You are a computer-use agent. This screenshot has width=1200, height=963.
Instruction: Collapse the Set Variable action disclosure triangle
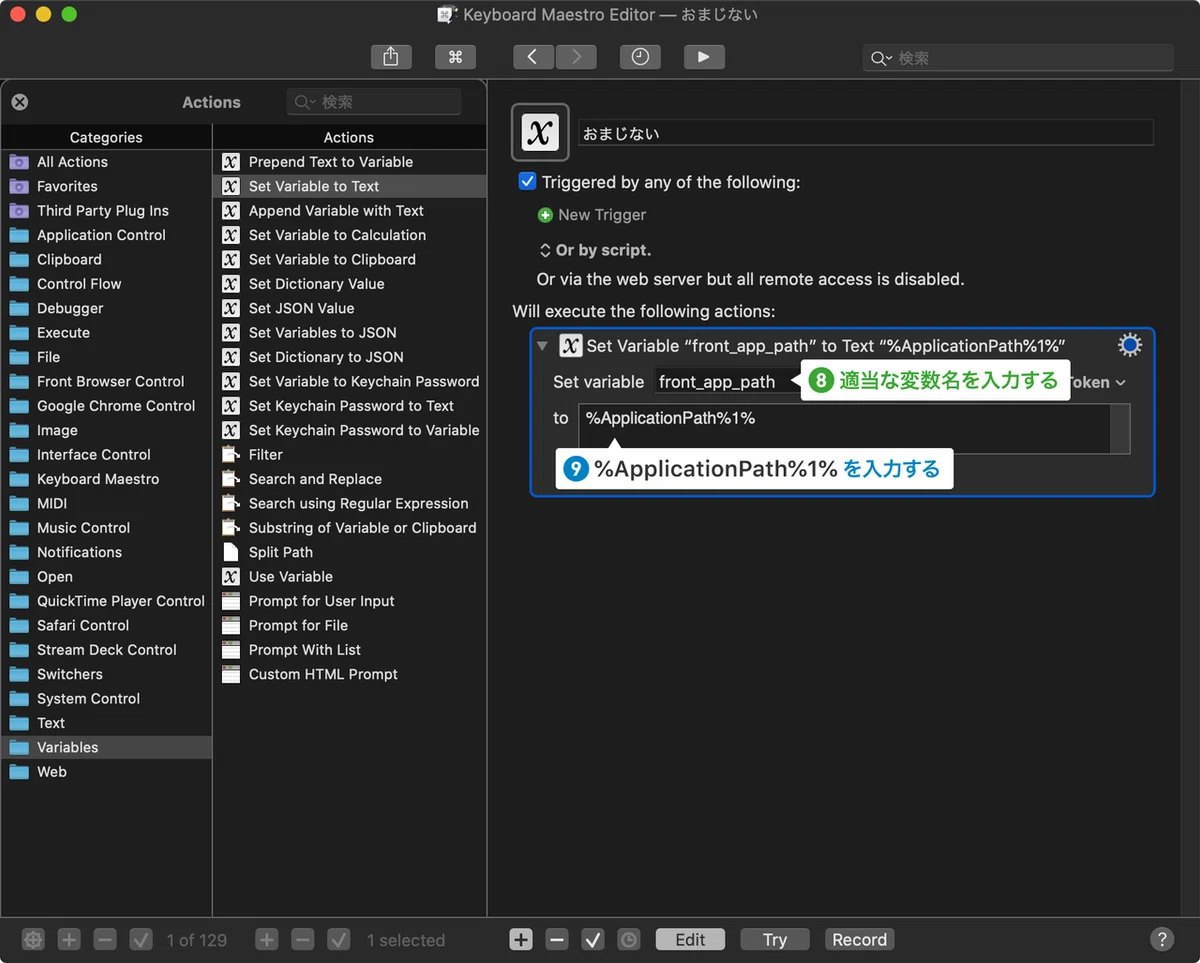[x=542, y=346]
